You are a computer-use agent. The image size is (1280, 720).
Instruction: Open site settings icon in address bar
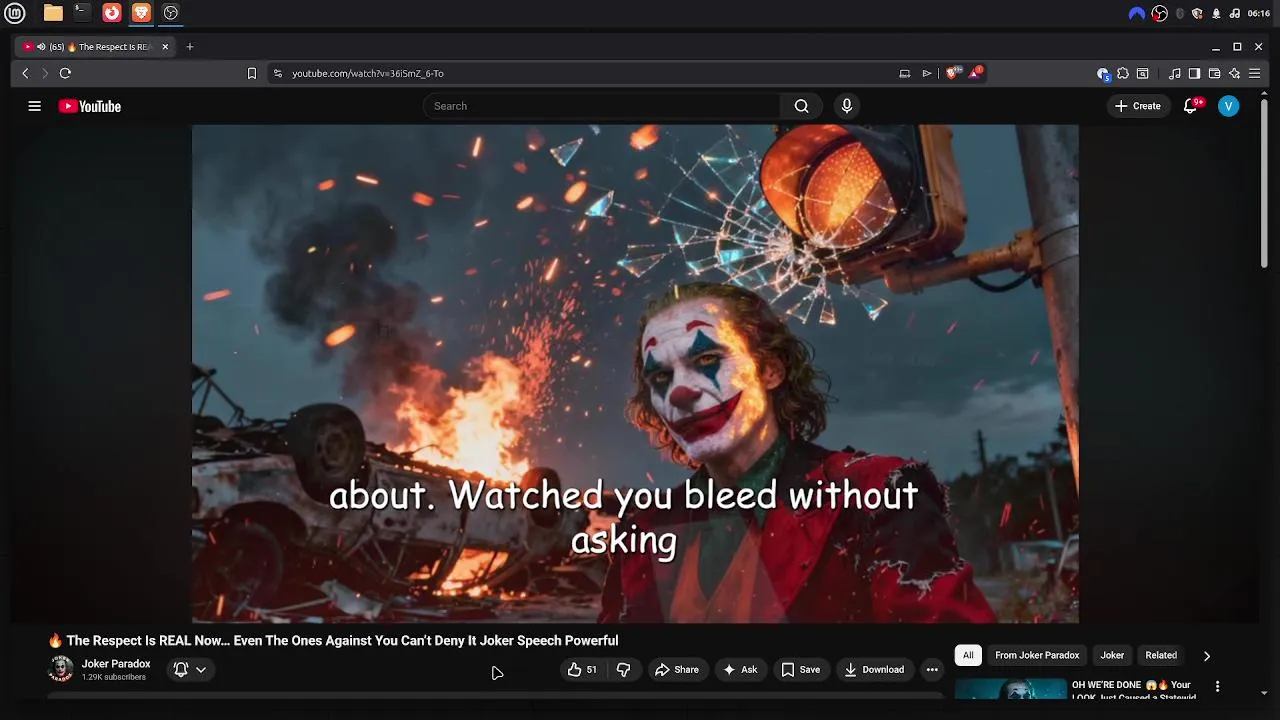(x=278, y=73)
